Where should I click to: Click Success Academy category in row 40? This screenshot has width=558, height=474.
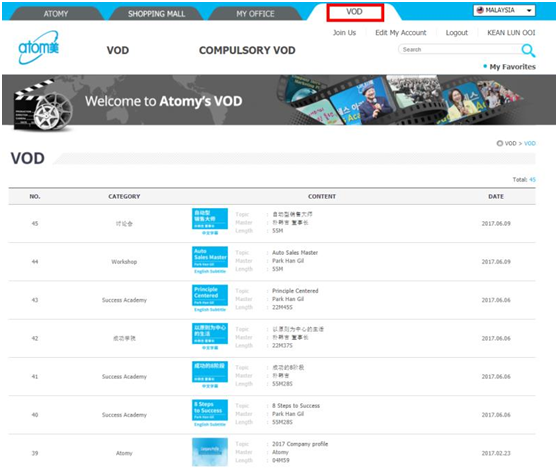124,415
